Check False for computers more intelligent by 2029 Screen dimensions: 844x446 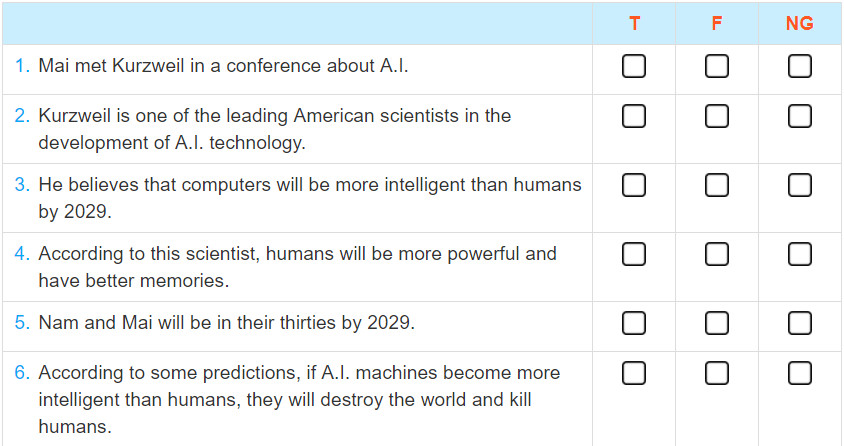[x=716, y=185]
